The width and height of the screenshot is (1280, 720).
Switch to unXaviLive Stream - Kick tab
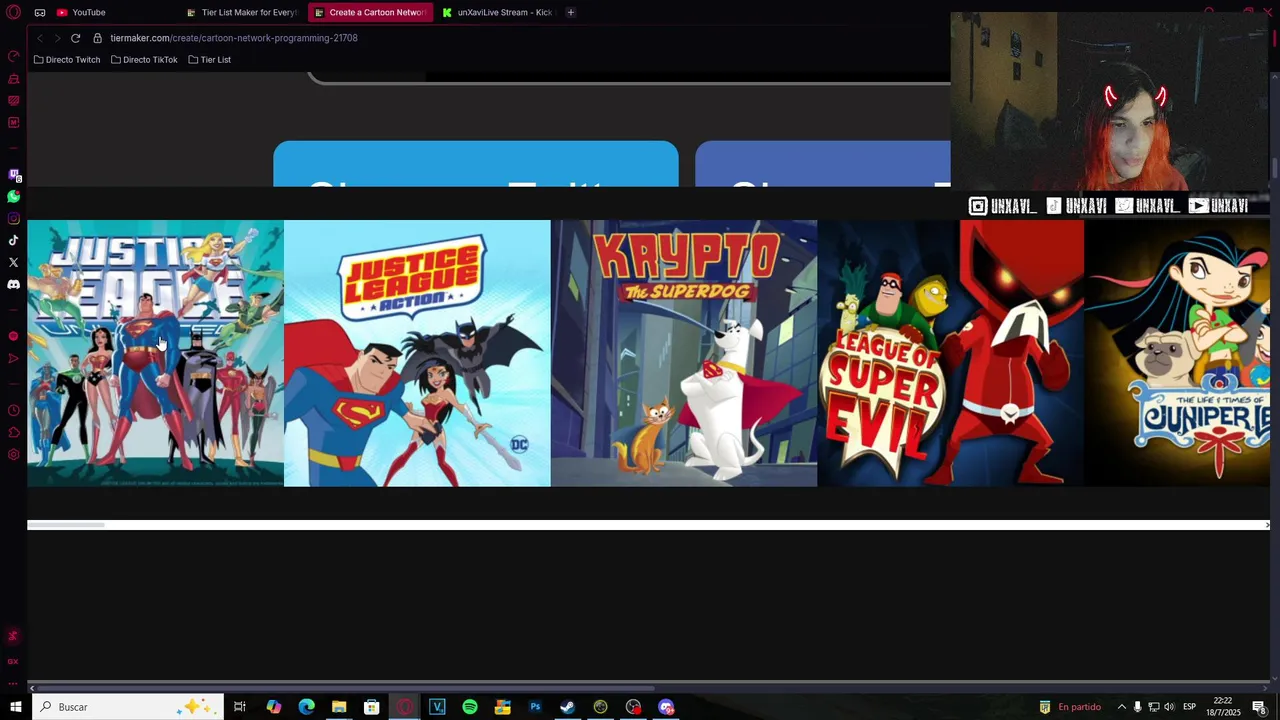[497, 12]
